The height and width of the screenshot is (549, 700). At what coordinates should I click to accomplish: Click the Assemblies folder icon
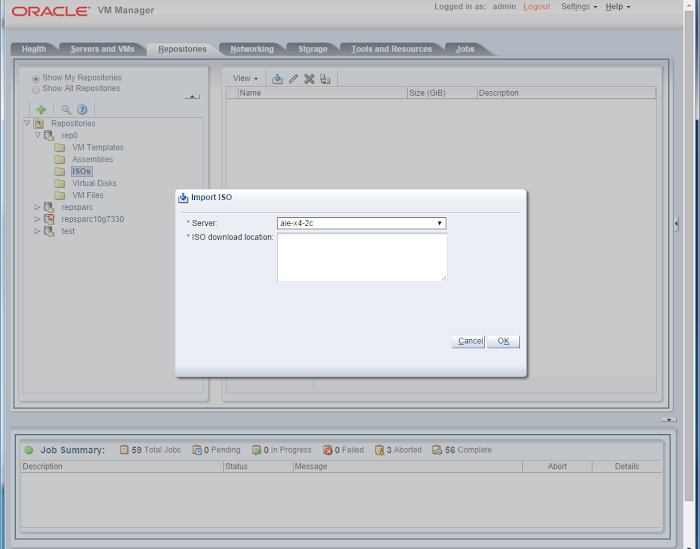click(59, 159)
